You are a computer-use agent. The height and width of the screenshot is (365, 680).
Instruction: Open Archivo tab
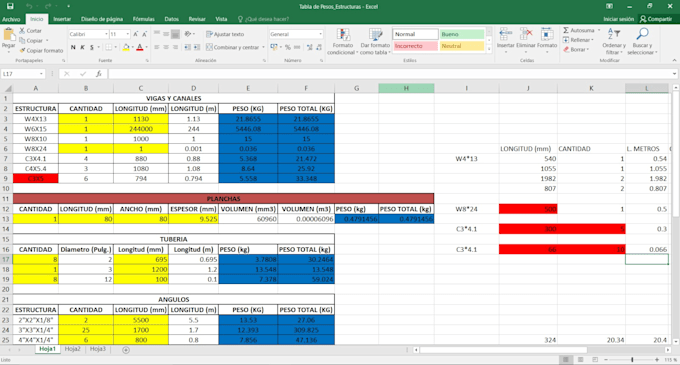point(11,19)
